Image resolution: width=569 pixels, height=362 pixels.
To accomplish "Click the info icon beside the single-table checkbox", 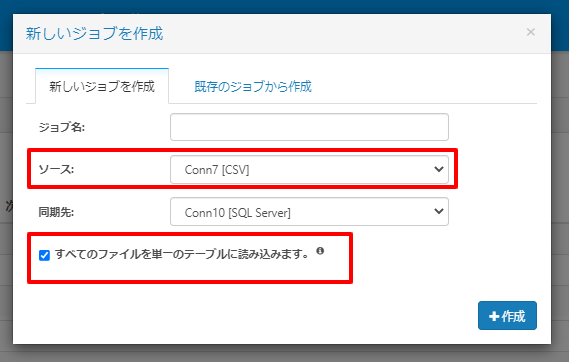I will click(320, 251).
